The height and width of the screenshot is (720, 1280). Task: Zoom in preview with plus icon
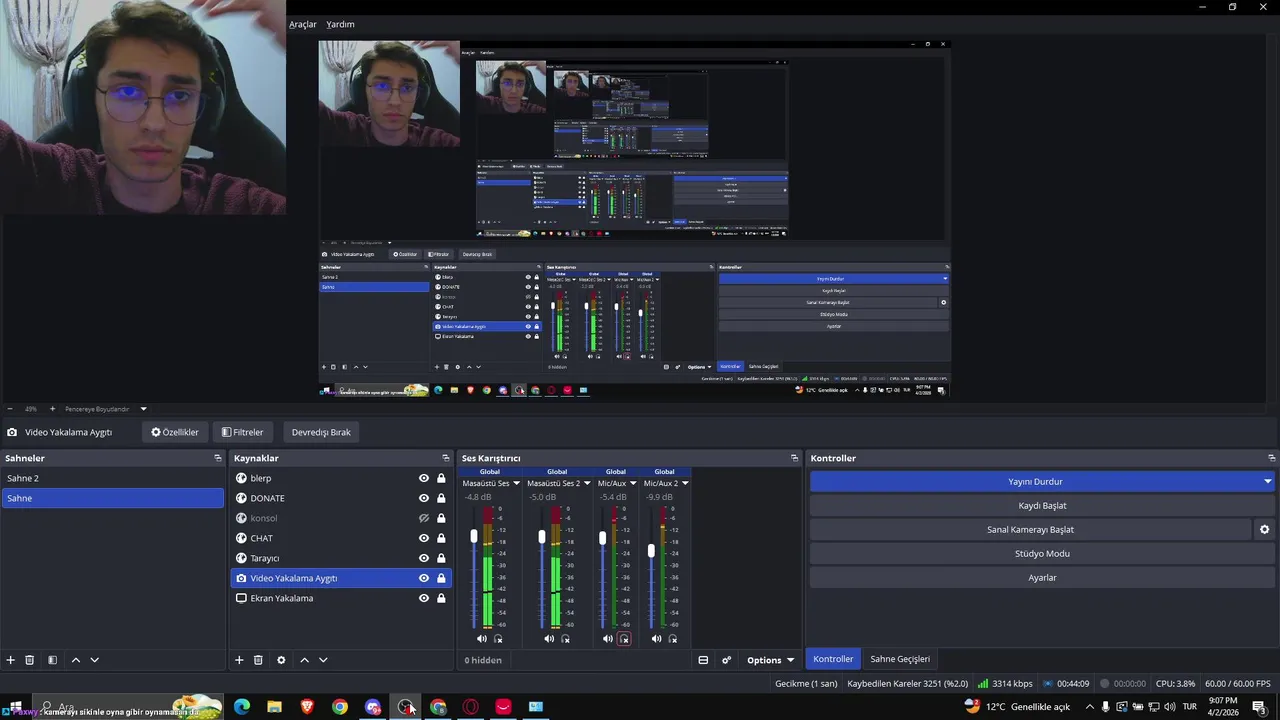click(54, 409)
